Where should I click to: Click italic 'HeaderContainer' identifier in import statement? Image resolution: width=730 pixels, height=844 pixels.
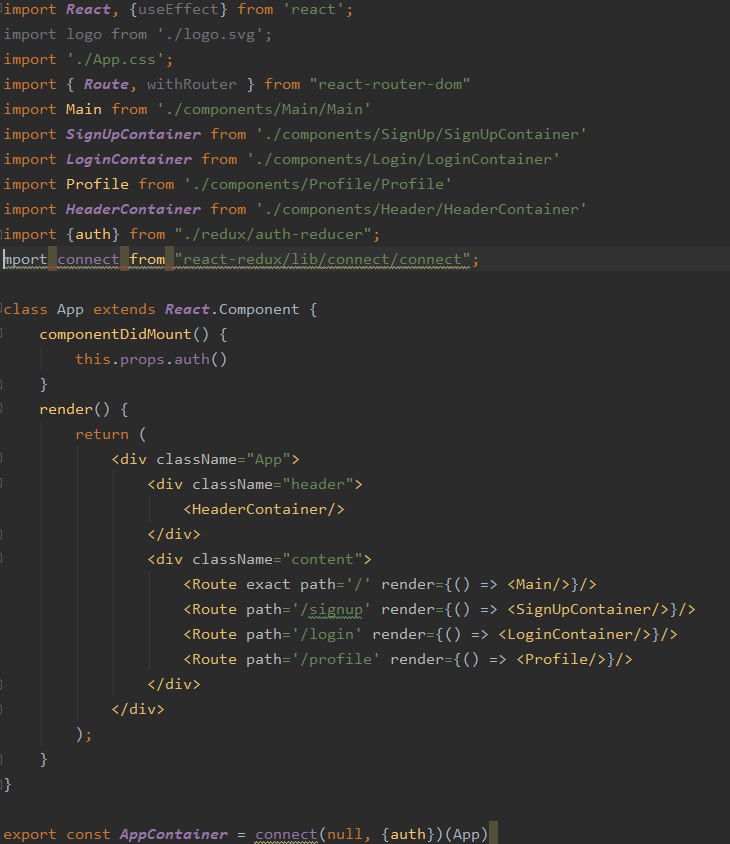[x=133, y=209]
